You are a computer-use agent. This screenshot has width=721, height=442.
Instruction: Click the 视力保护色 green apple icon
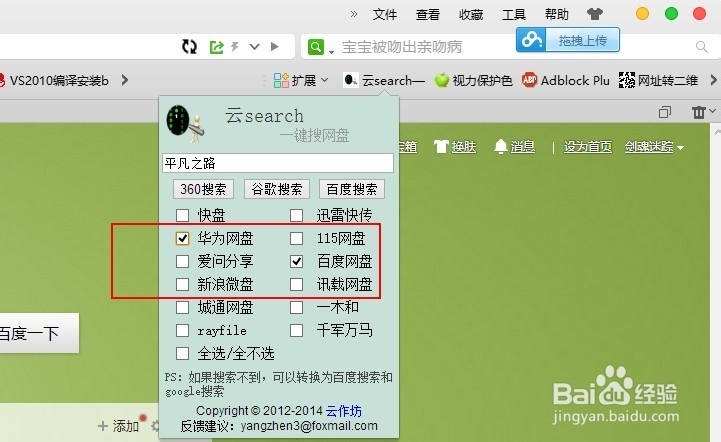441,80
